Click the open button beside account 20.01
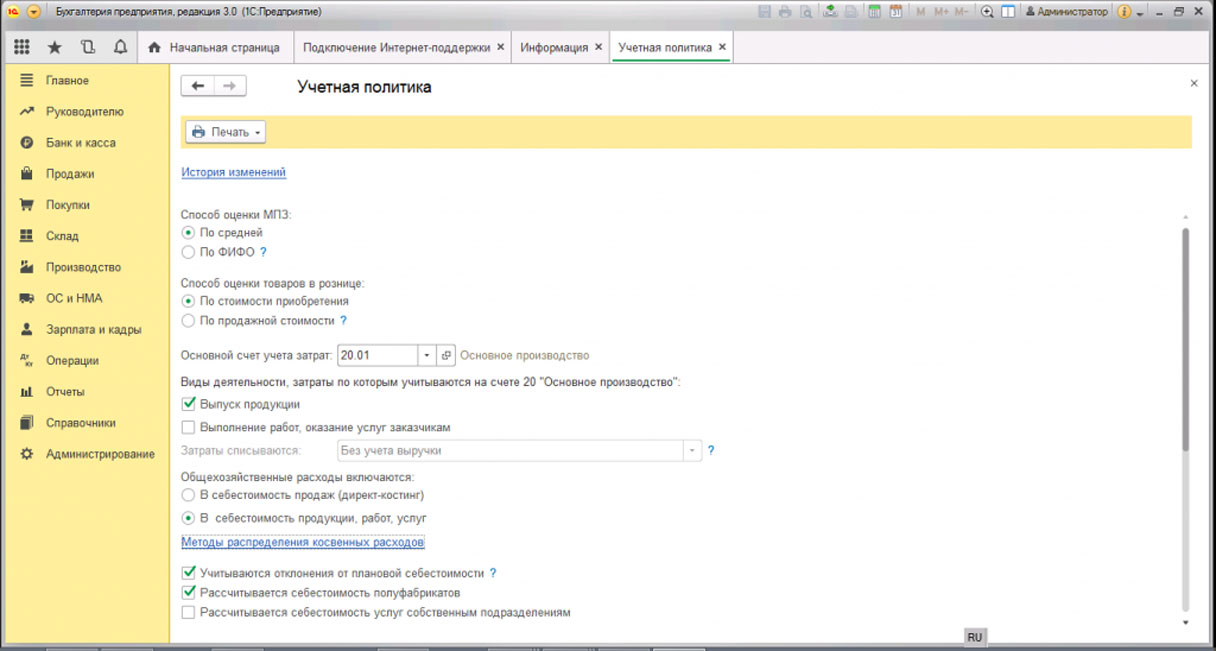The height and width of the screenshot is (651, 1216). pyautogui.click(x=447, y=355)
